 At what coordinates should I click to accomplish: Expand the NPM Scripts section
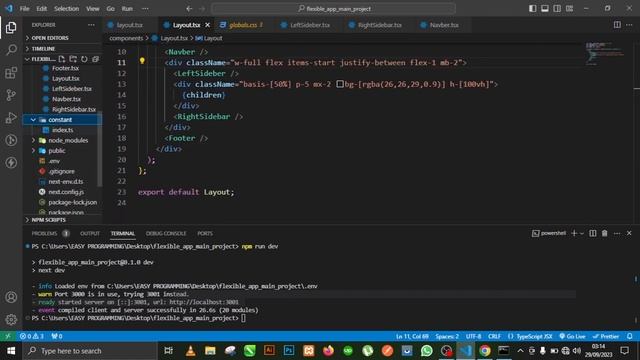tap(49, 220)
